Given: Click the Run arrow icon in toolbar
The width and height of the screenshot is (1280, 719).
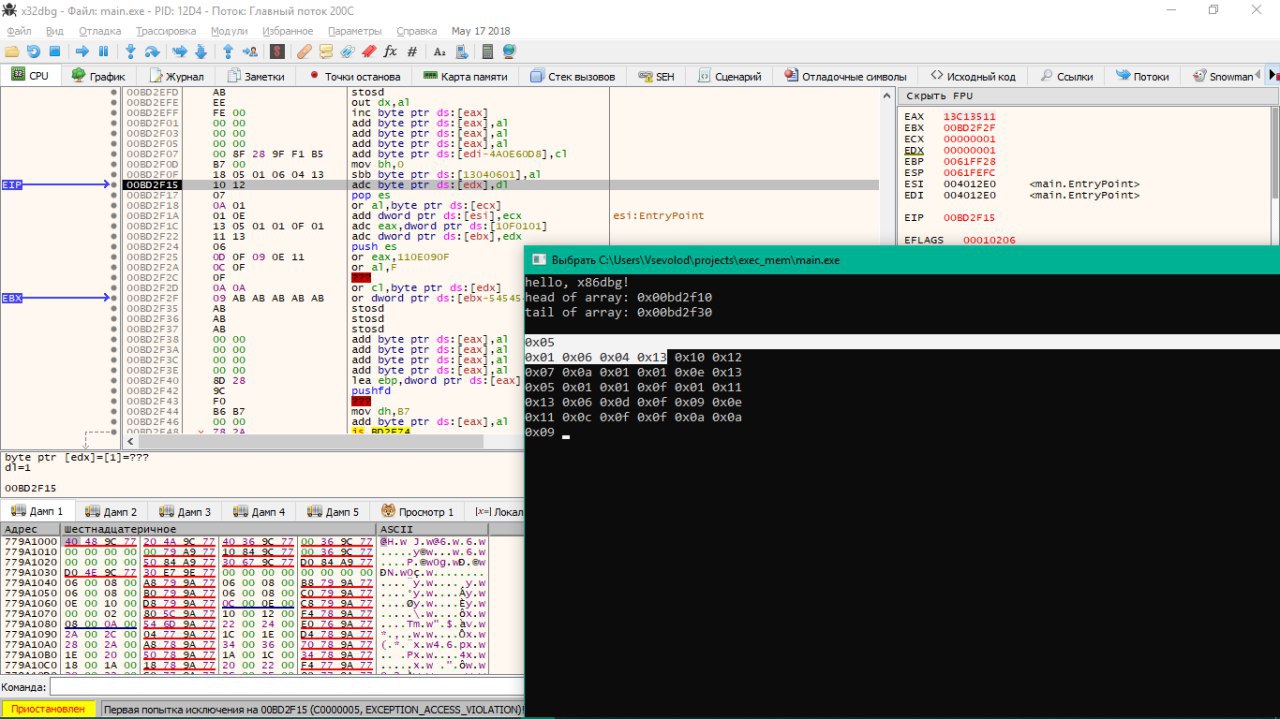Looking at the screenshot, I should coord(82,51).
